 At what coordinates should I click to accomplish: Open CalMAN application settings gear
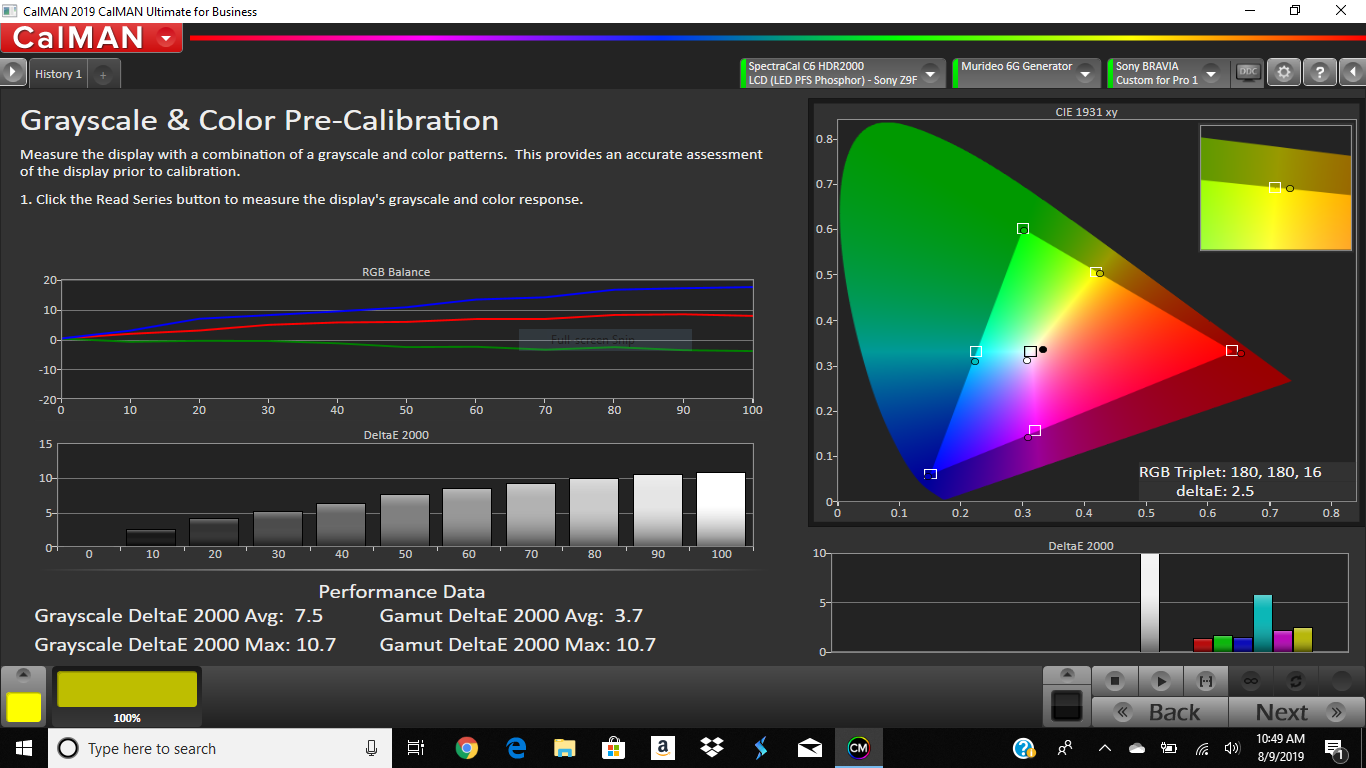click(1284, 72)
